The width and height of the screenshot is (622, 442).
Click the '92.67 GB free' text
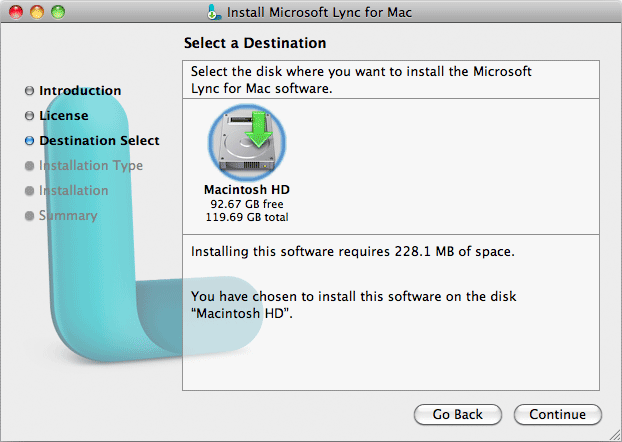pos(247,204)
